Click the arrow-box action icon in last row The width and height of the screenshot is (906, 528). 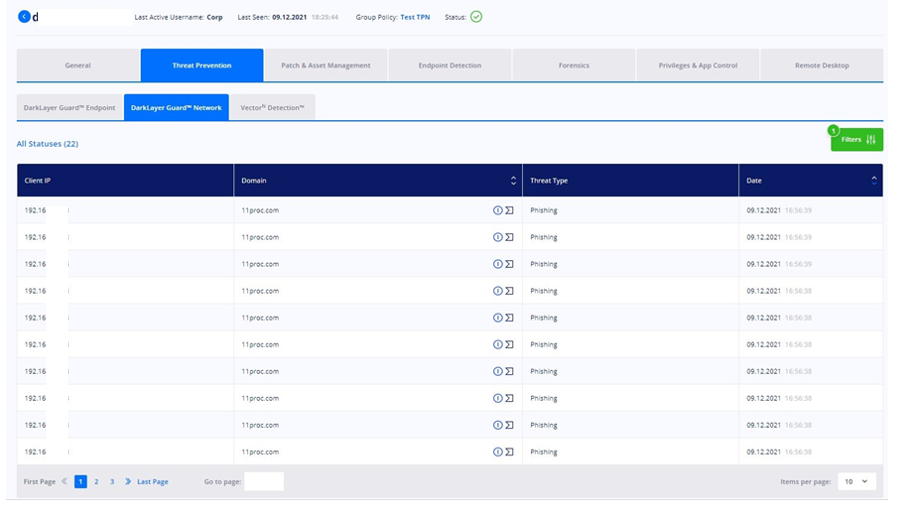tap(509, 452)
